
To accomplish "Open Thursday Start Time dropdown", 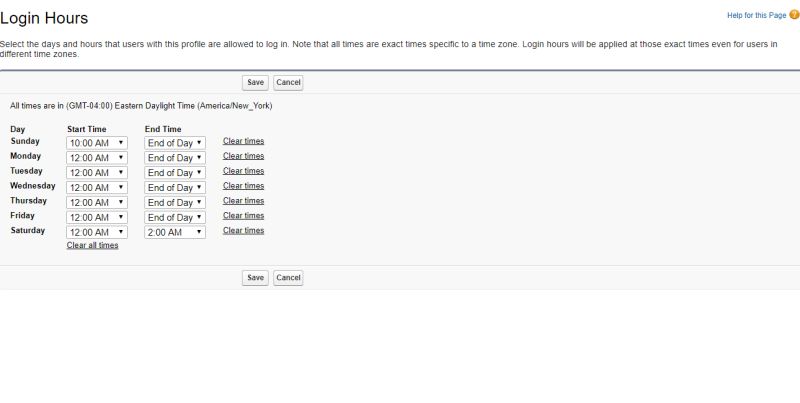I will point(97,203).
